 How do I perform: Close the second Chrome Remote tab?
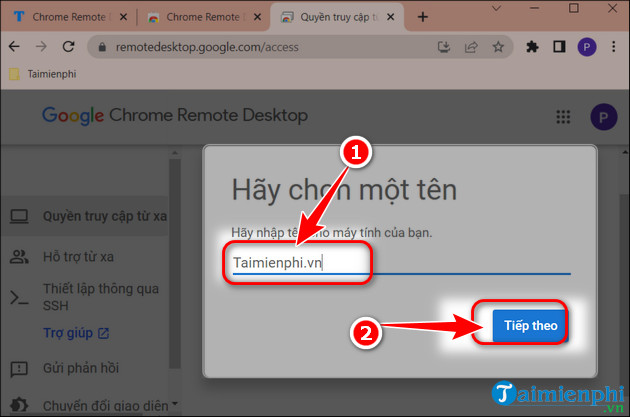click(257, 17)
